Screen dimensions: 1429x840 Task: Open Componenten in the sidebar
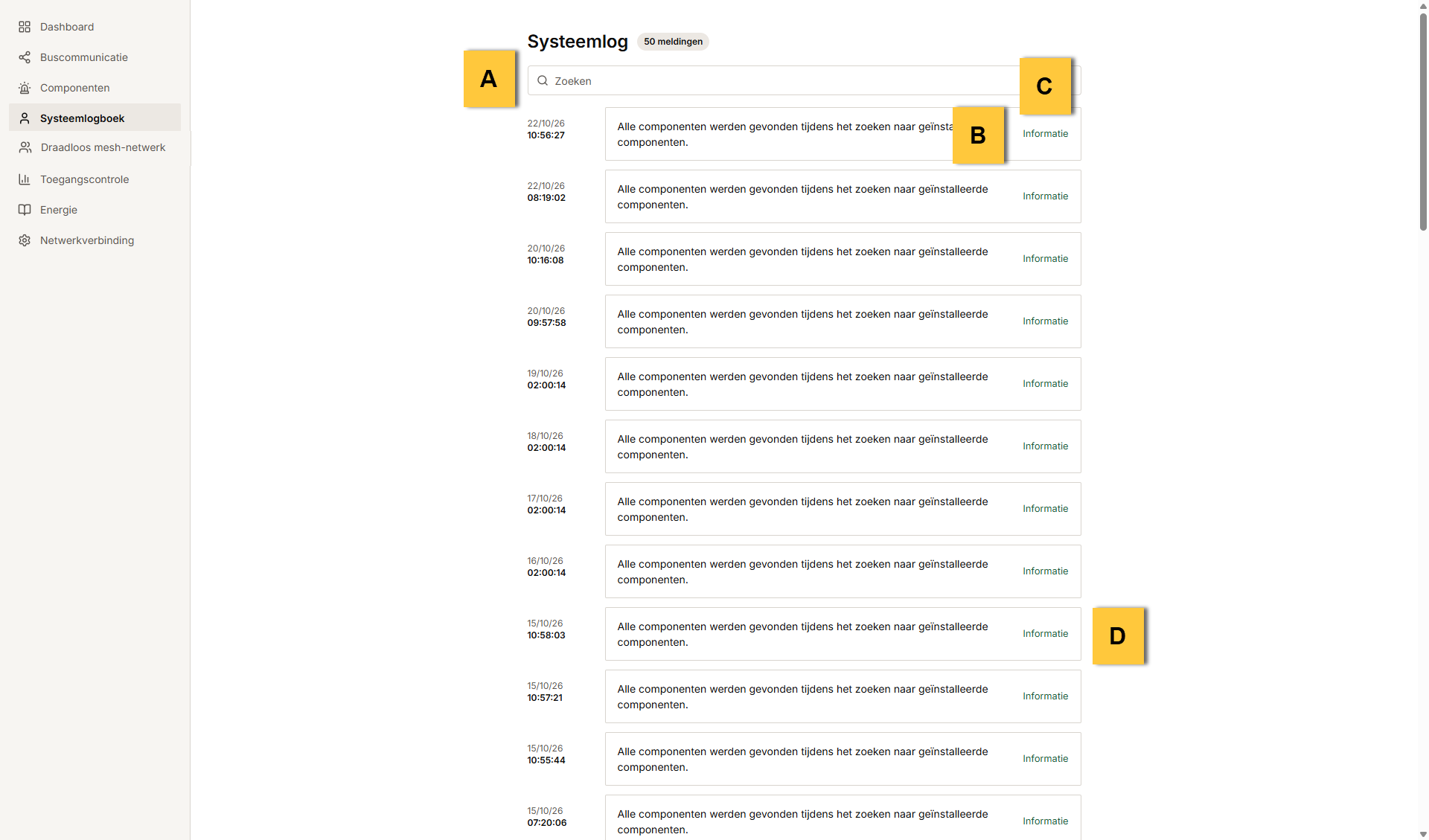(95, 88)
